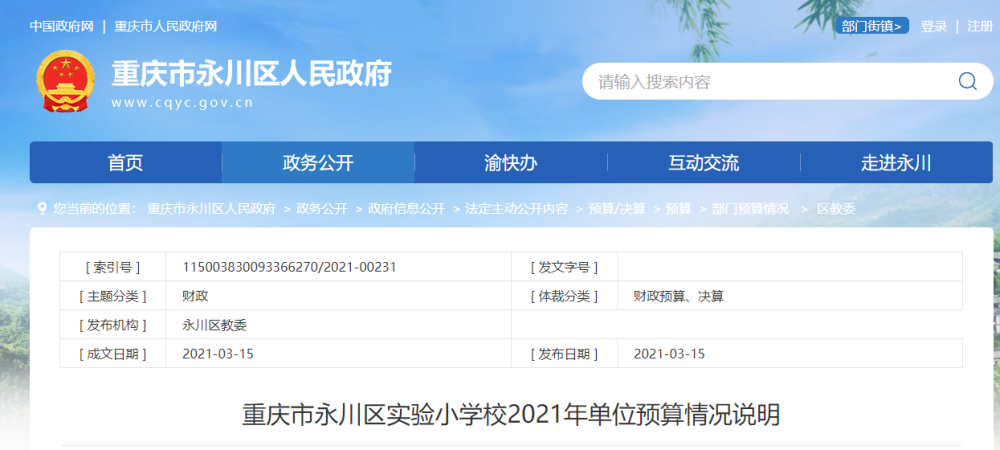Screen dimensions: 1000x450
Task: Open the 首页 navigation tab
Action: (126, 163)
